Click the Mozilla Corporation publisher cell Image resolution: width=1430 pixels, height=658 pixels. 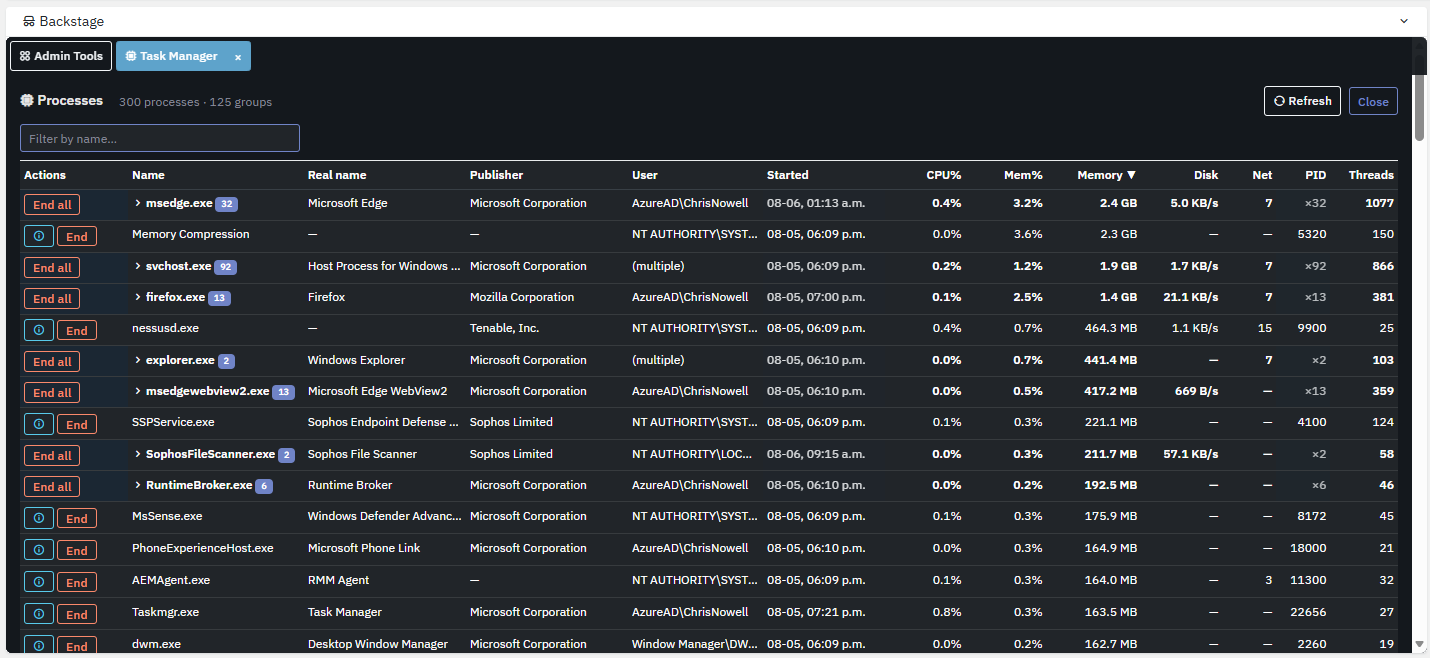522,297
